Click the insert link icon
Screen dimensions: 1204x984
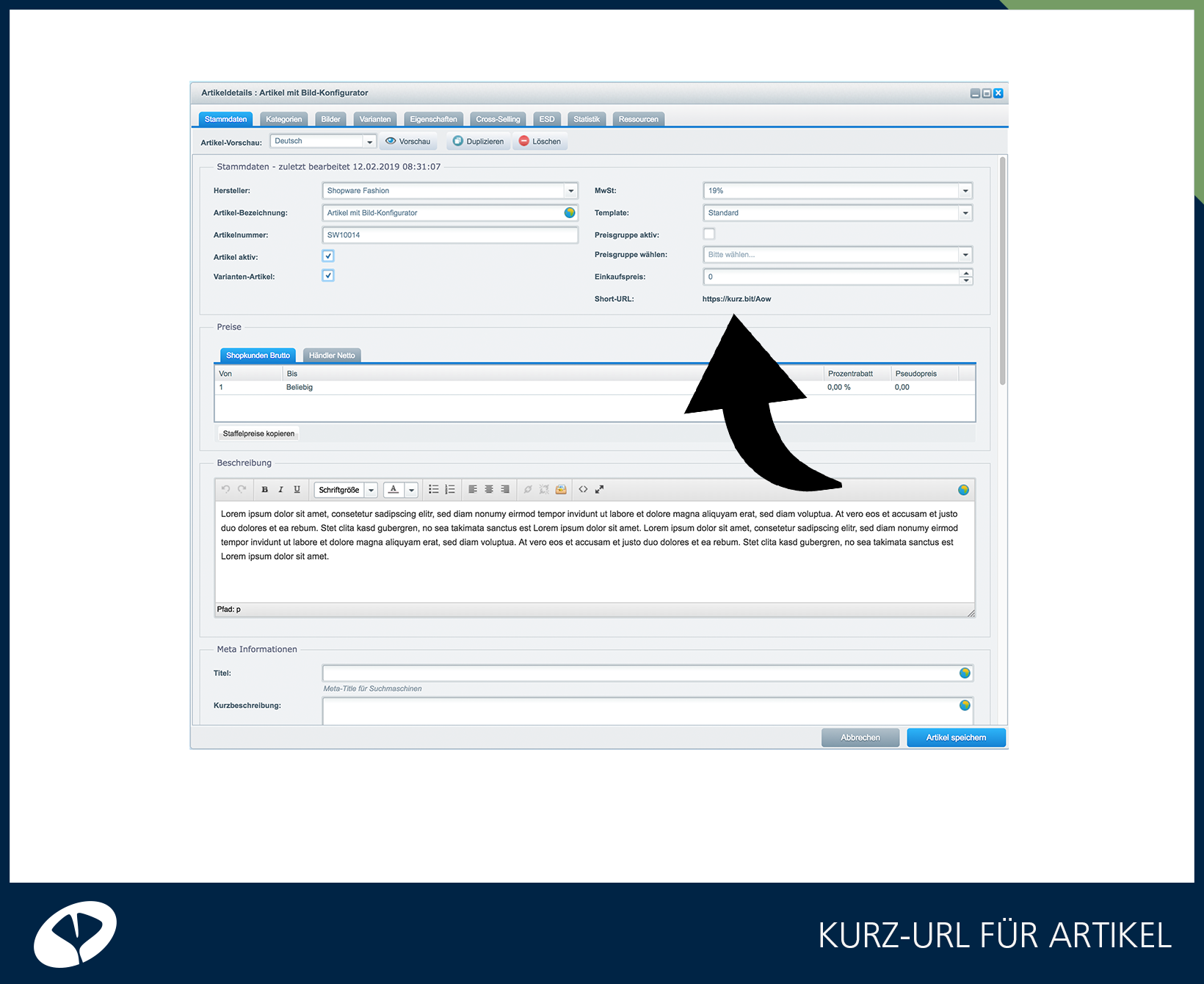click(528, 489)
